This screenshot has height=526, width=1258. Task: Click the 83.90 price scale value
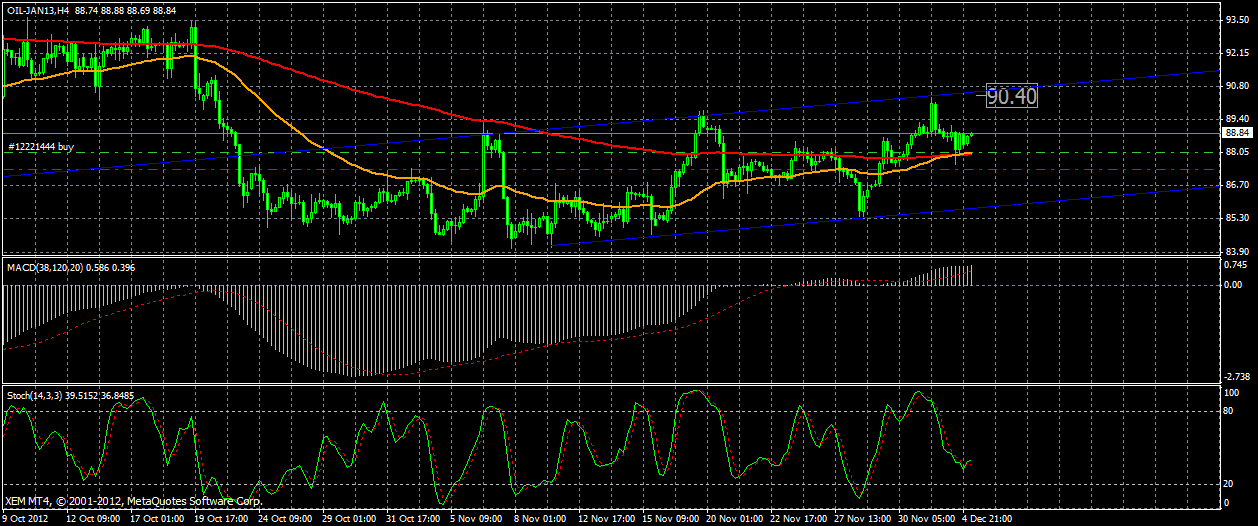point(1237,250)
